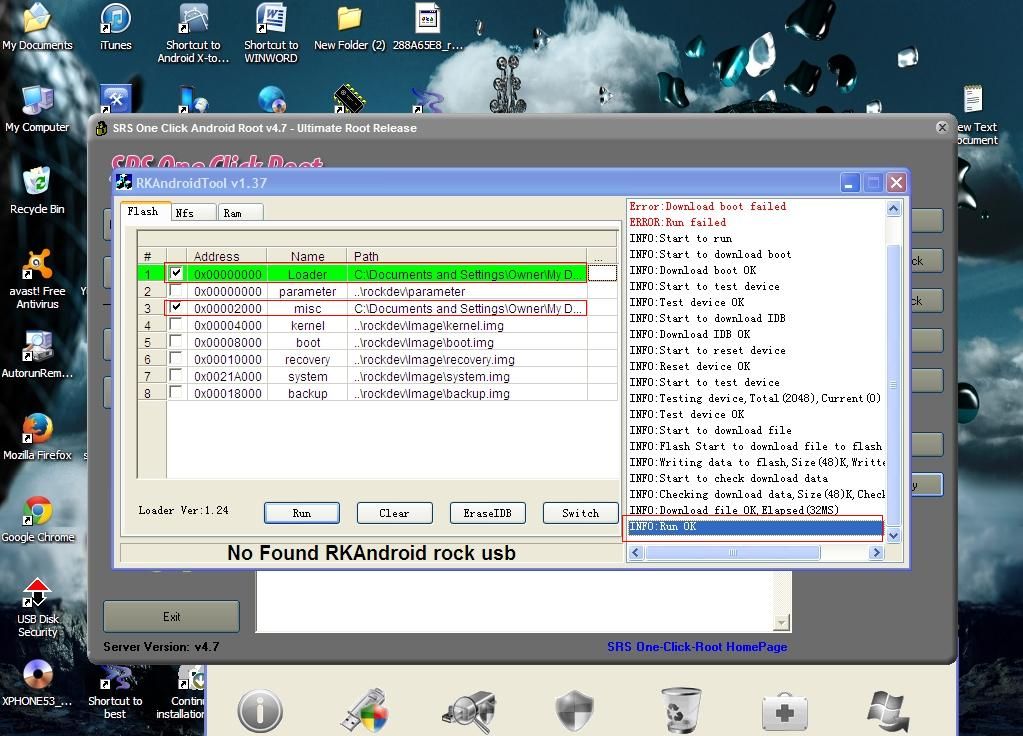Check the parameter row checkbox
Image resolution: width=1023 pixels, height=736 pixels.
click(x=176, y=290)
